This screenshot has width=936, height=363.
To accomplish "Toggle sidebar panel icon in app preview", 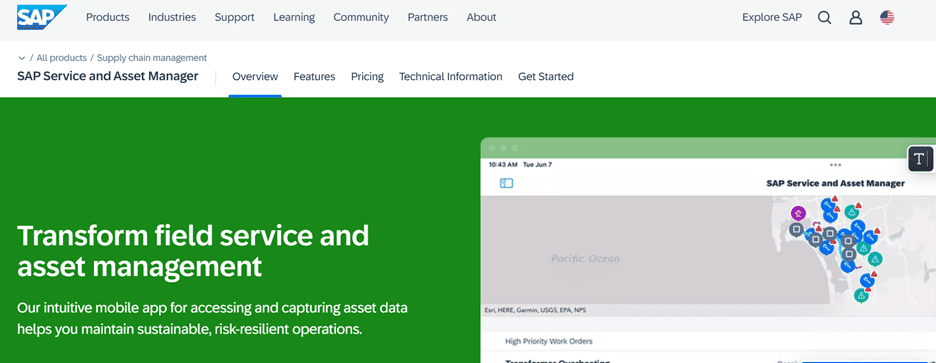I will pyautogui.click(x=506, y=183).
